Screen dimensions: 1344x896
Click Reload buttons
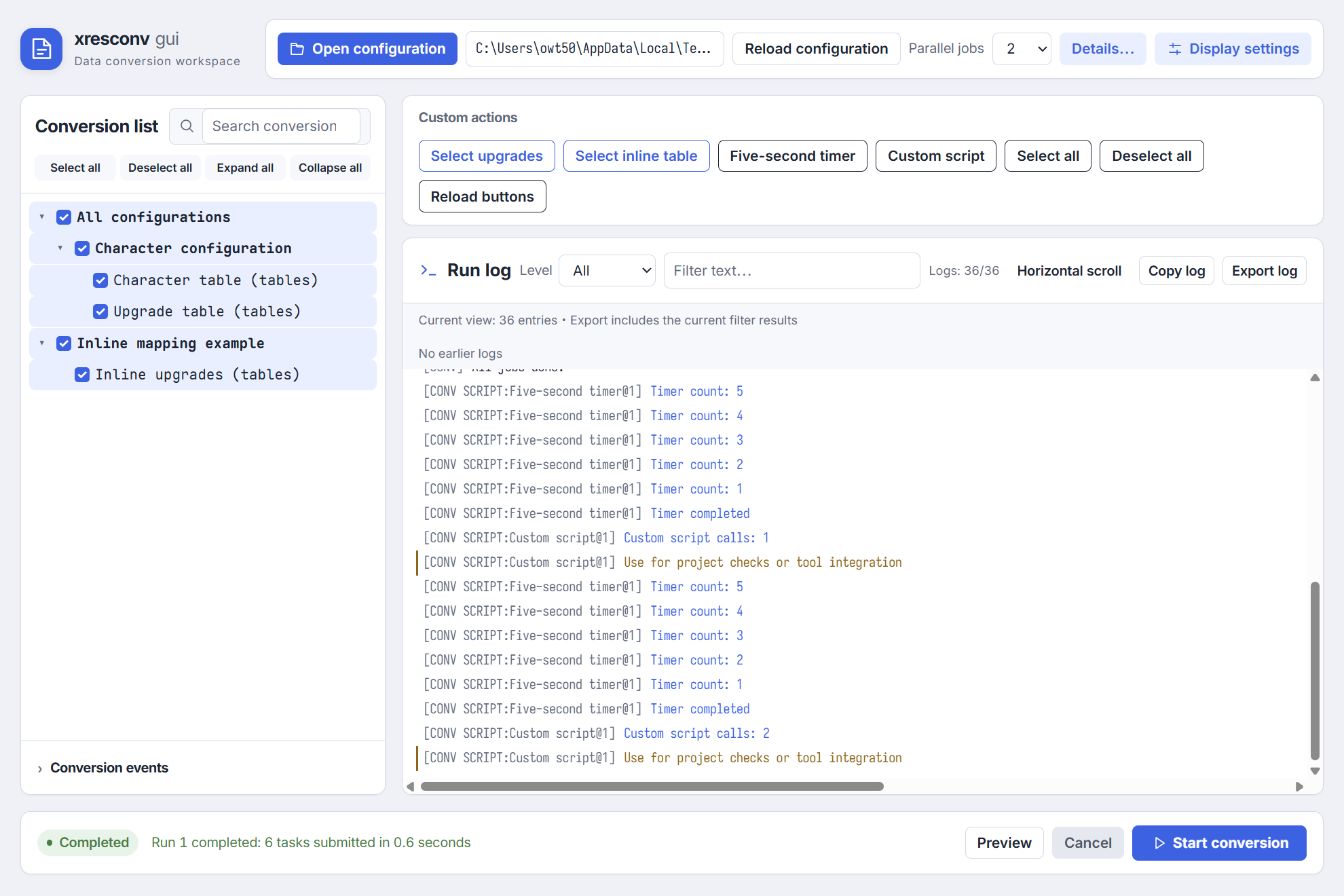click(x=482, y=196)
